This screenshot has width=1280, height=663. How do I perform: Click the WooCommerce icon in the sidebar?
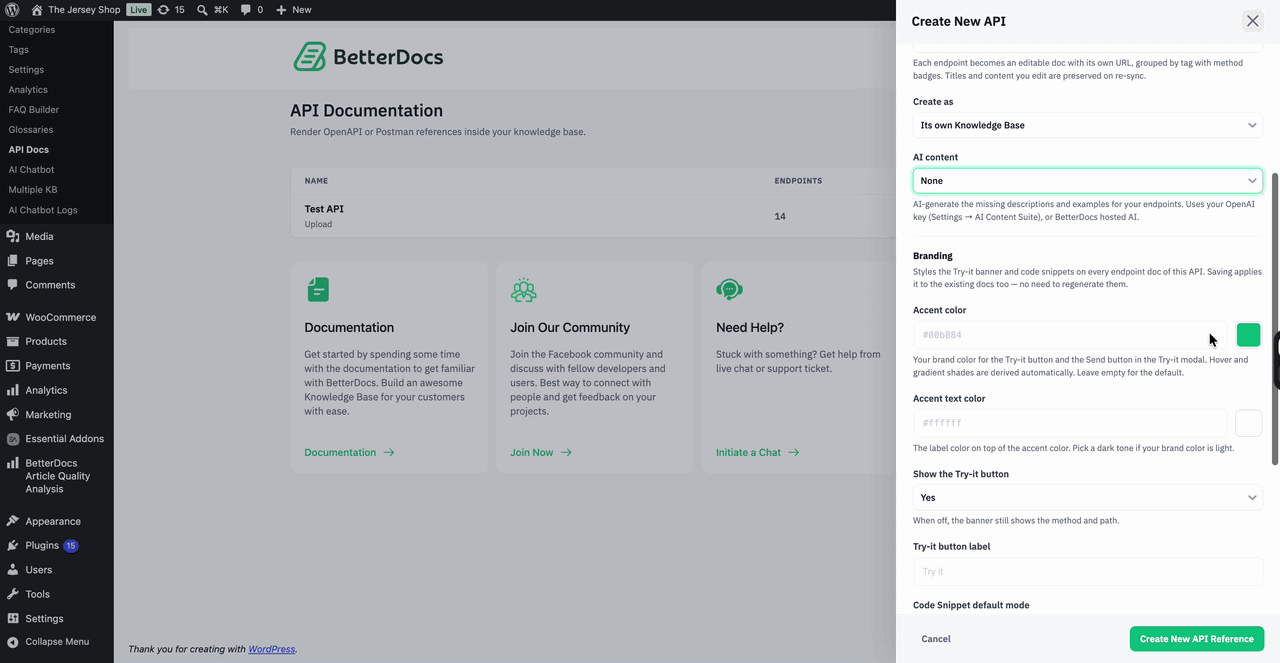click(13, 317)
